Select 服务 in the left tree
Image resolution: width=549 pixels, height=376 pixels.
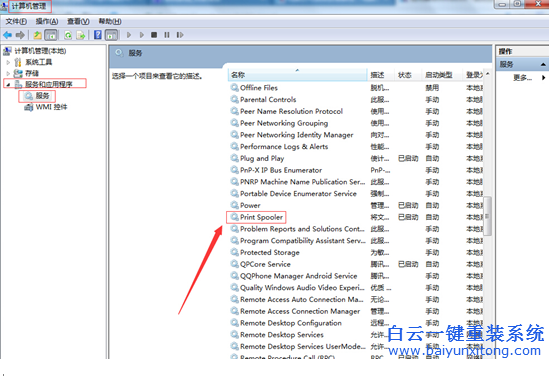(x=42, y=96)
